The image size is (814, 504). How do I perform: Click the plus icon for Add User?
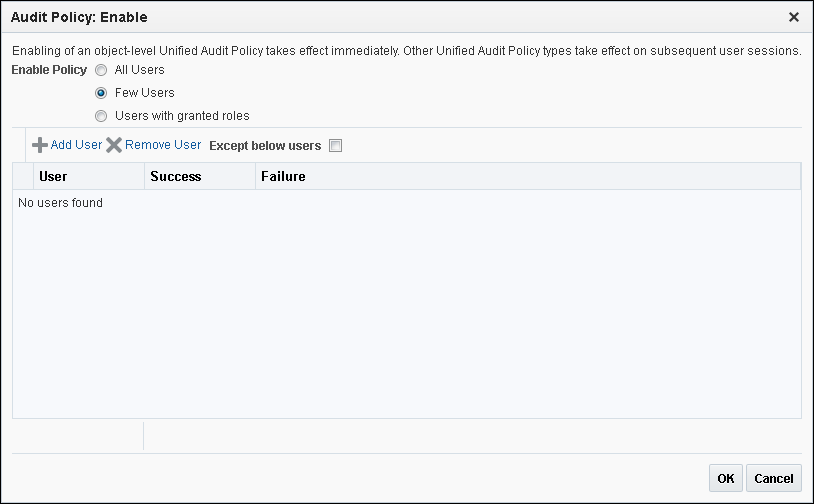[x=40, y=145]
